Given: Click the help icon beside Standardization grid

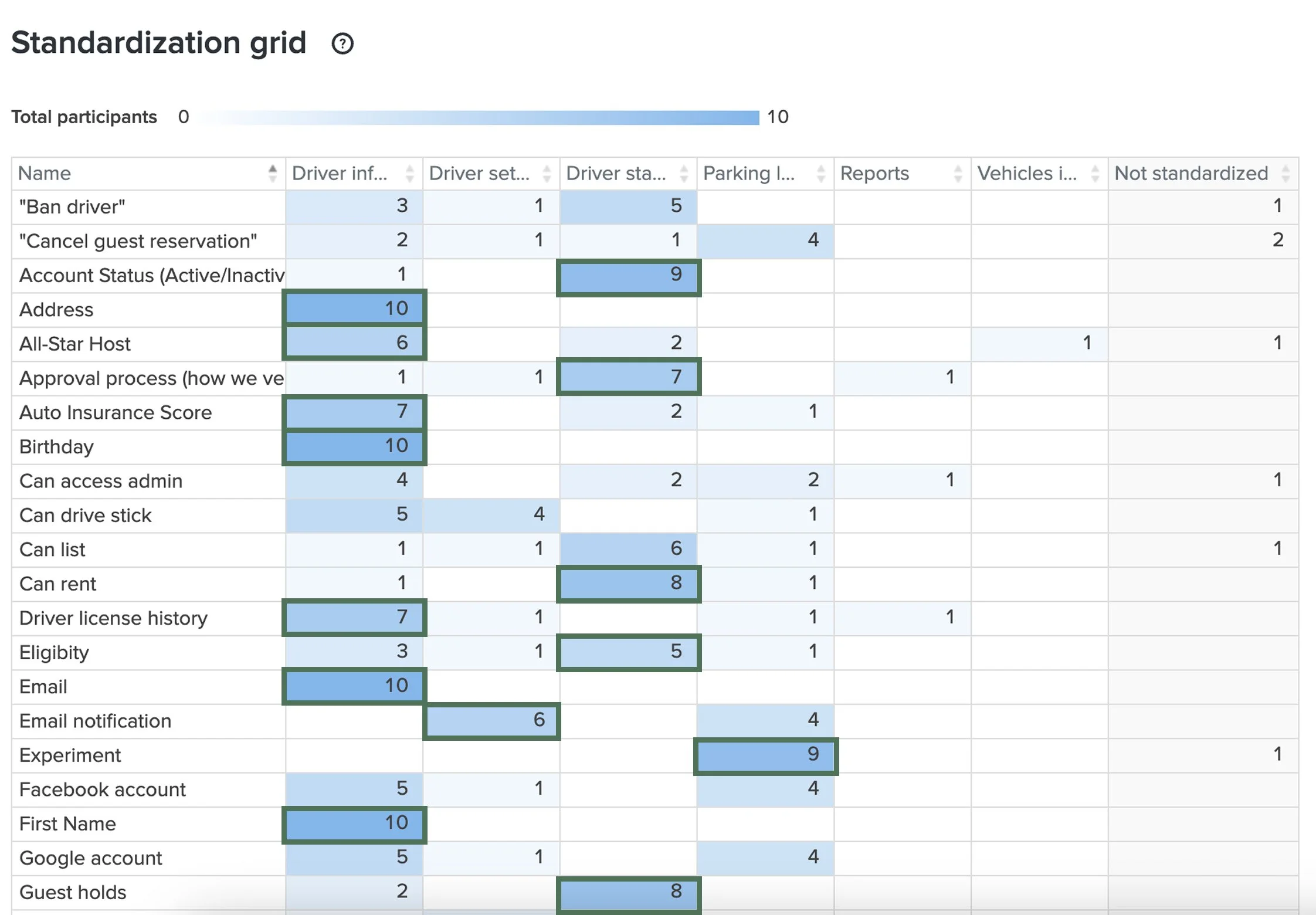Looking at the screenshot, I should [342, 44].
